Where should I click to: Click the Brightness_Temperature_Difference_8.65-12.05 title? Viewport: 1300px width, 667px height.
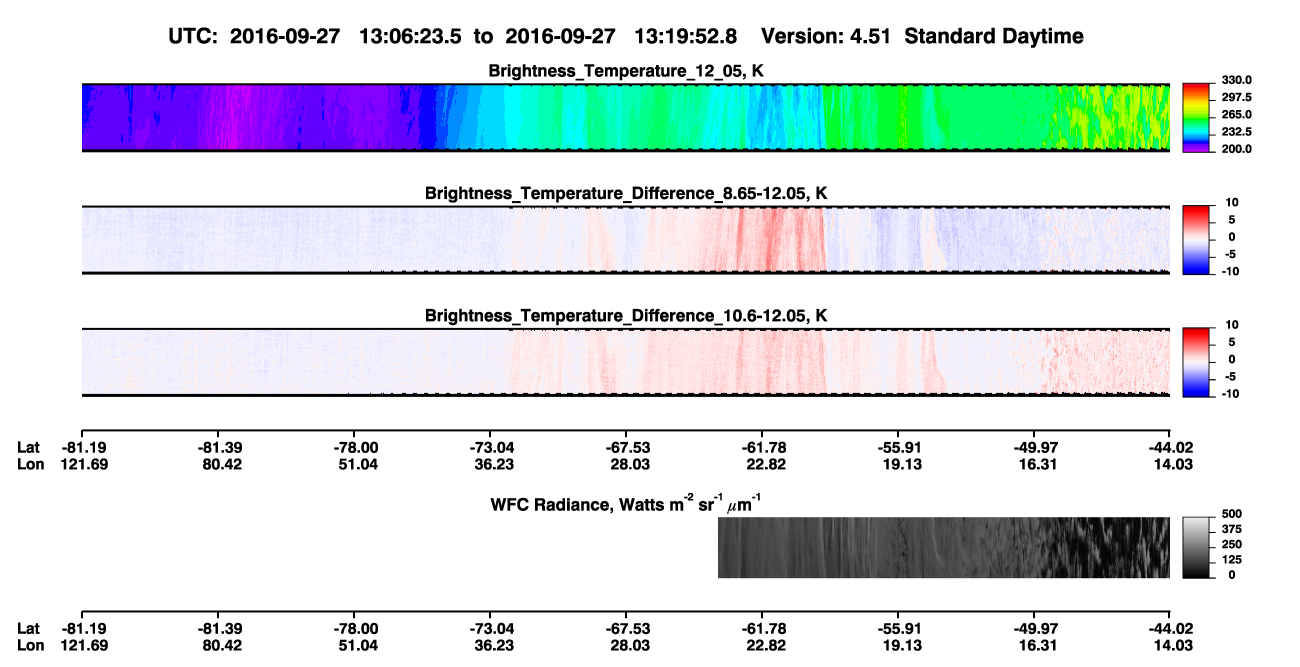626,192
